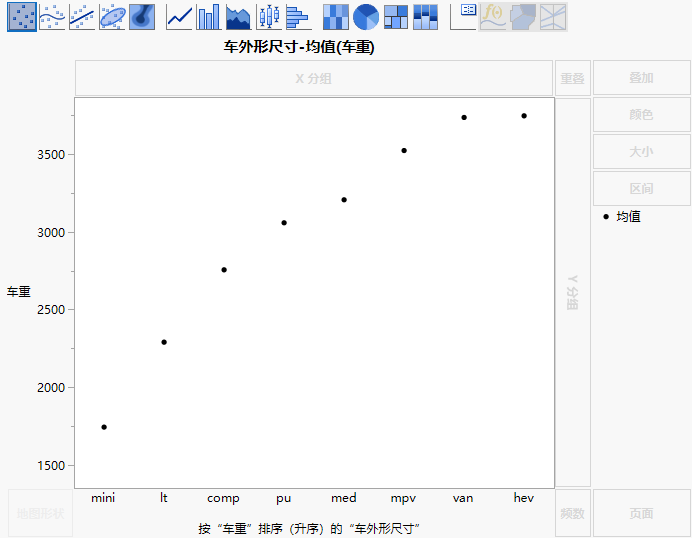The width and height of the screenshot is (692, 538).
Task: Click the 区间 drop zone
Action: 641,189
